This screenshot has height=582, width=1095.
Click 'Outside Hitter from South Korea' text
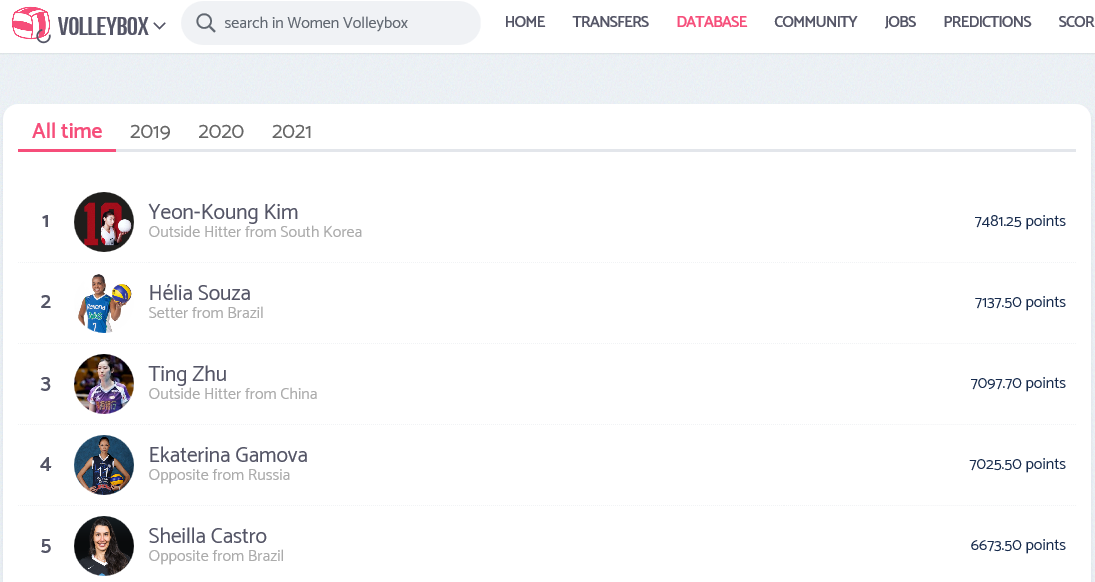(255, 232)
